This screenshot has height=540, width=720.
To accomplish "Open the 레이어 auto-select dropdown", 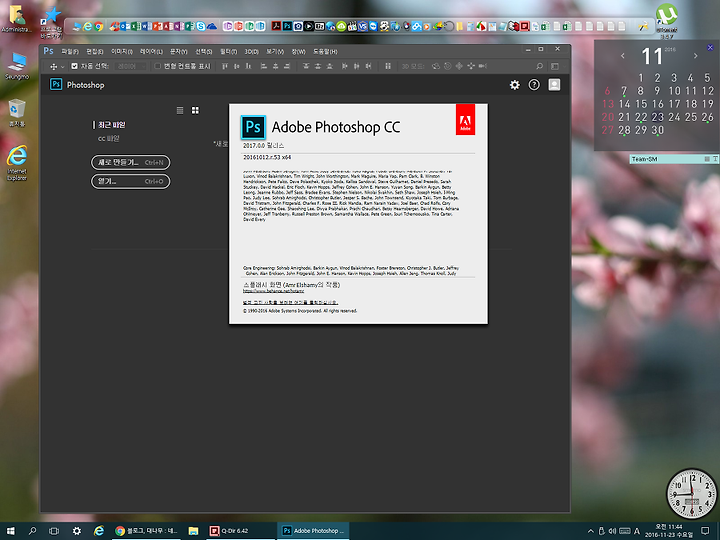I will pos(130,67).
